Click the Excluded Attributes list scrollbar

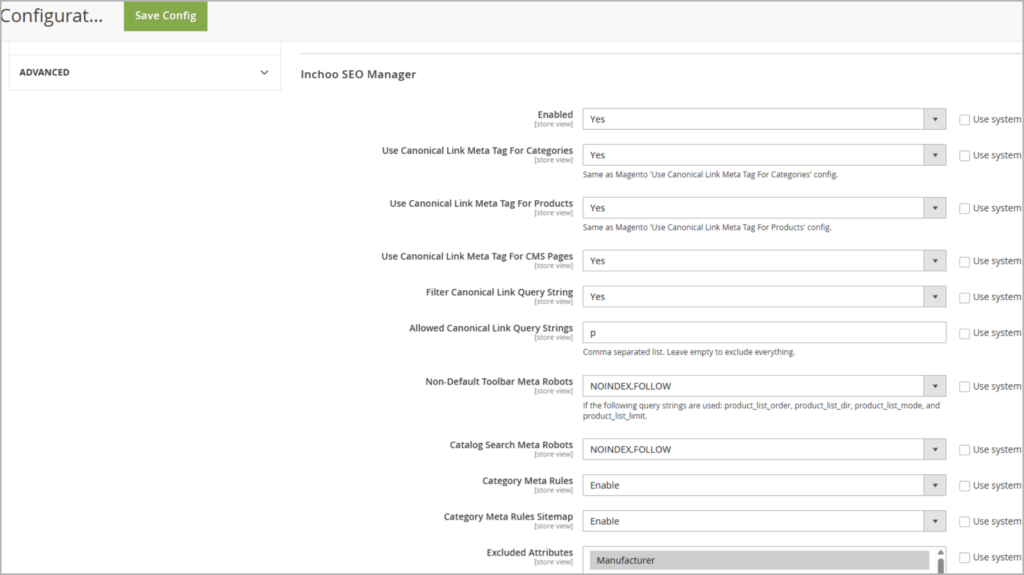(x=940, y=561)
